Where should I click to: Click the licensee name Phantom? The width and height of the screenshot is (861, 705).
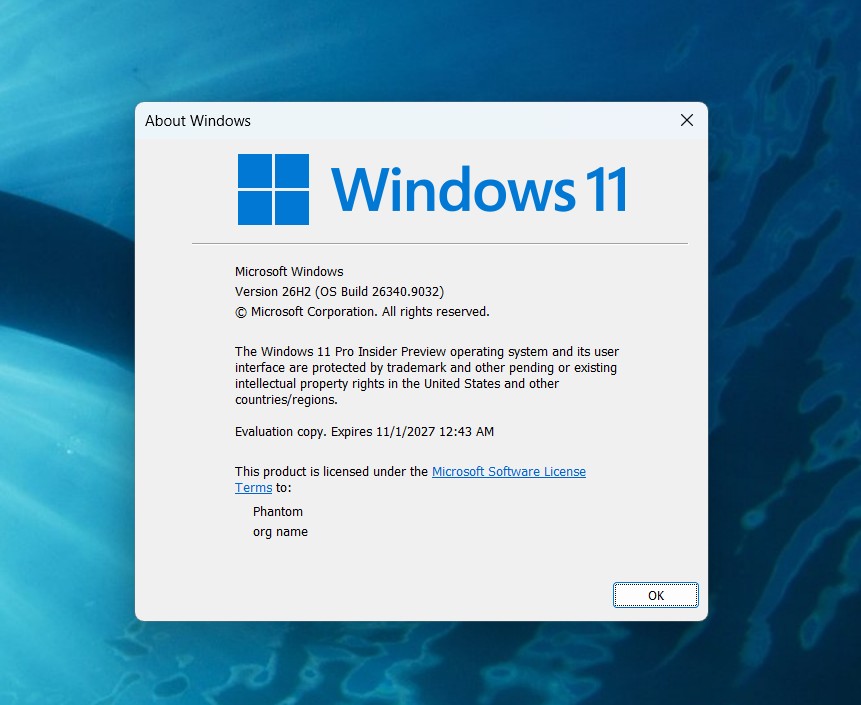[278, 512]
